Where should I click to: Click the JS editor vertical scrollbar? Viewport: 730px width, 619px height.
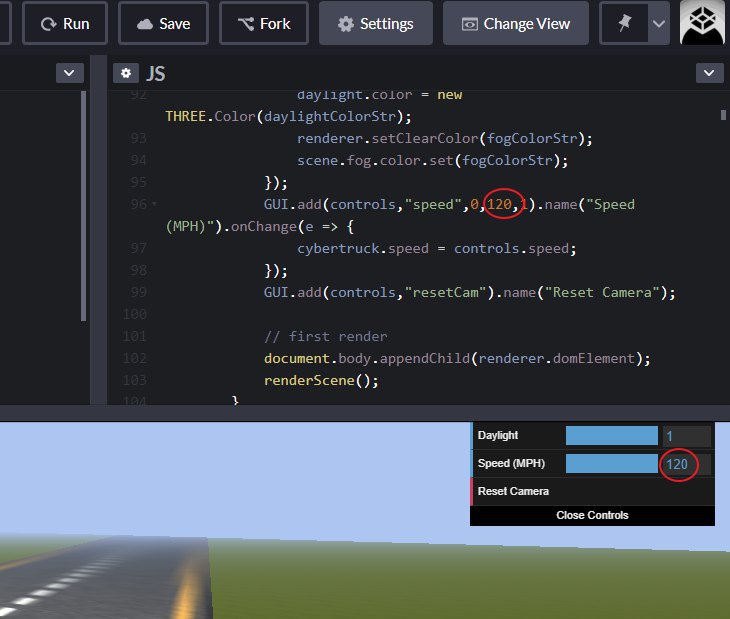[723, 114]
